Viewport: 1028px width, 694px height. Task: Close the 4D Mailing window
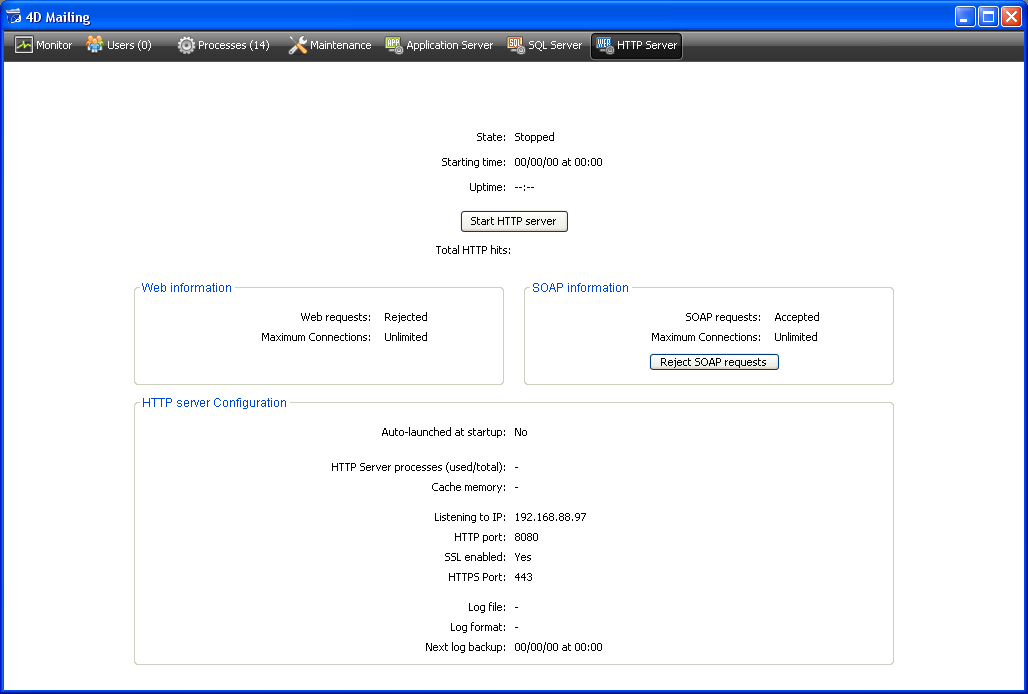tap(1011, 16)
